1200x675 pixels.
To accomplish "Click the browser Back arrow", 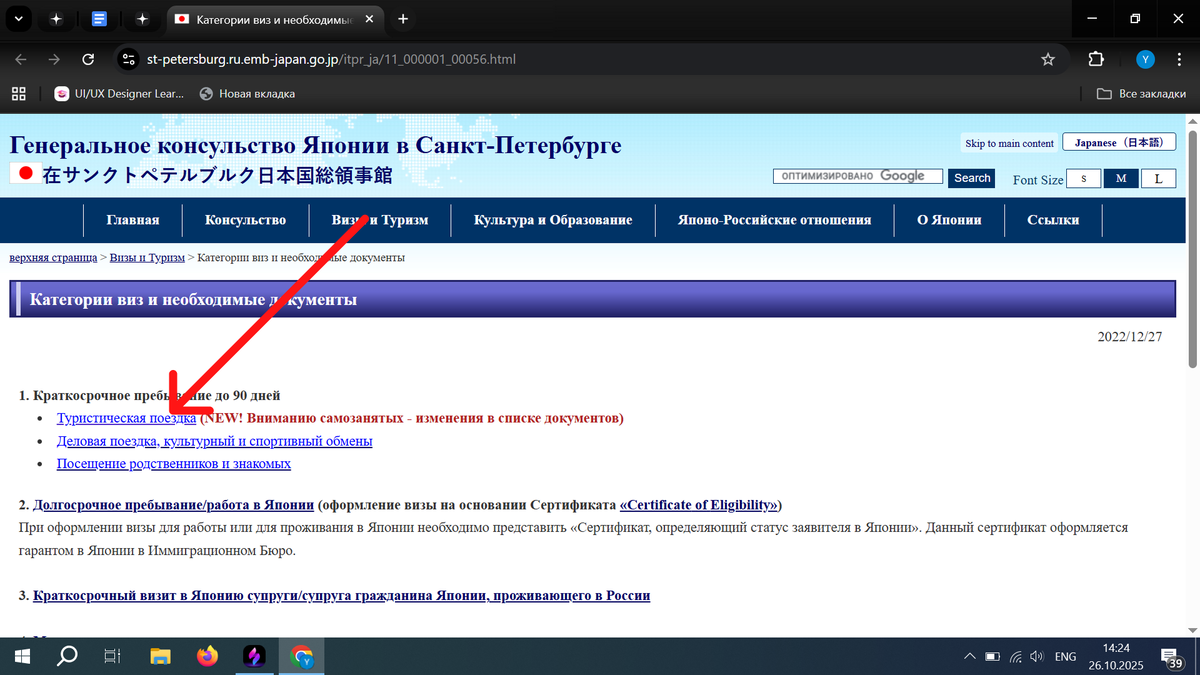I will click(21, 59).
